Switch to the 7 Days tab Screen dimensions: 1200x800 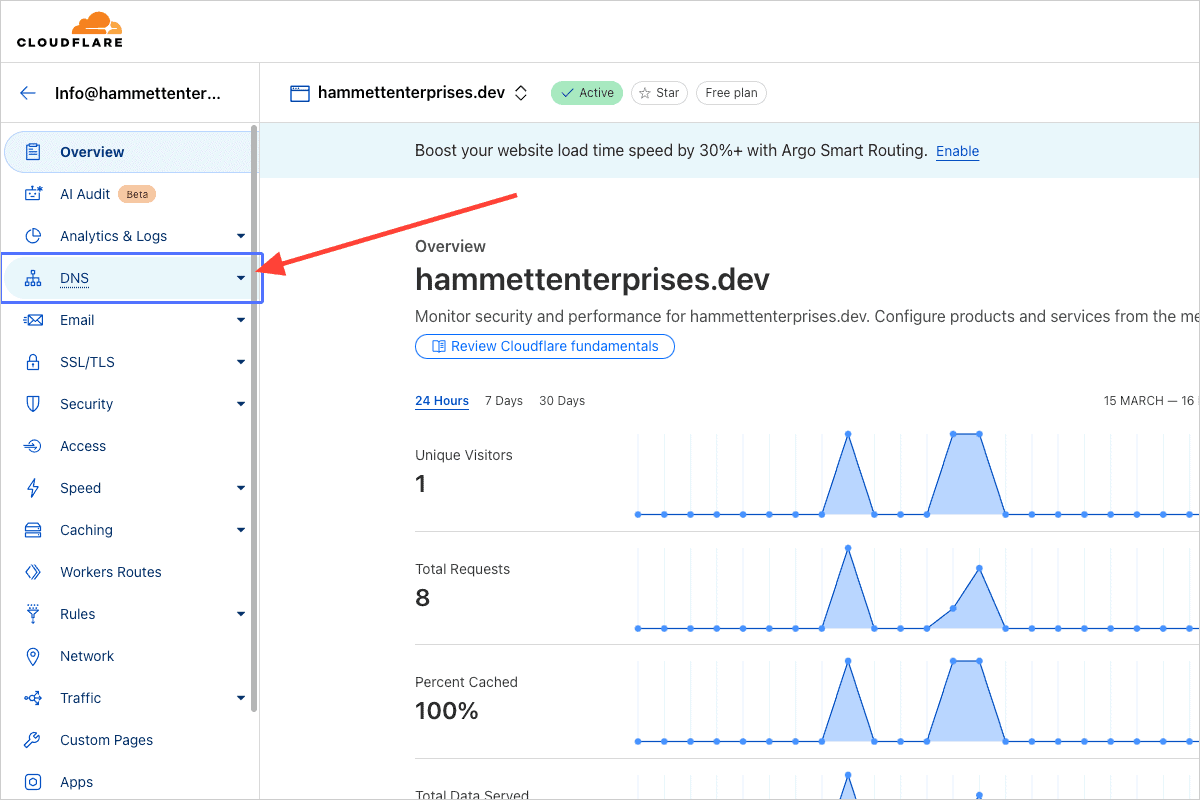click(504, 401)
